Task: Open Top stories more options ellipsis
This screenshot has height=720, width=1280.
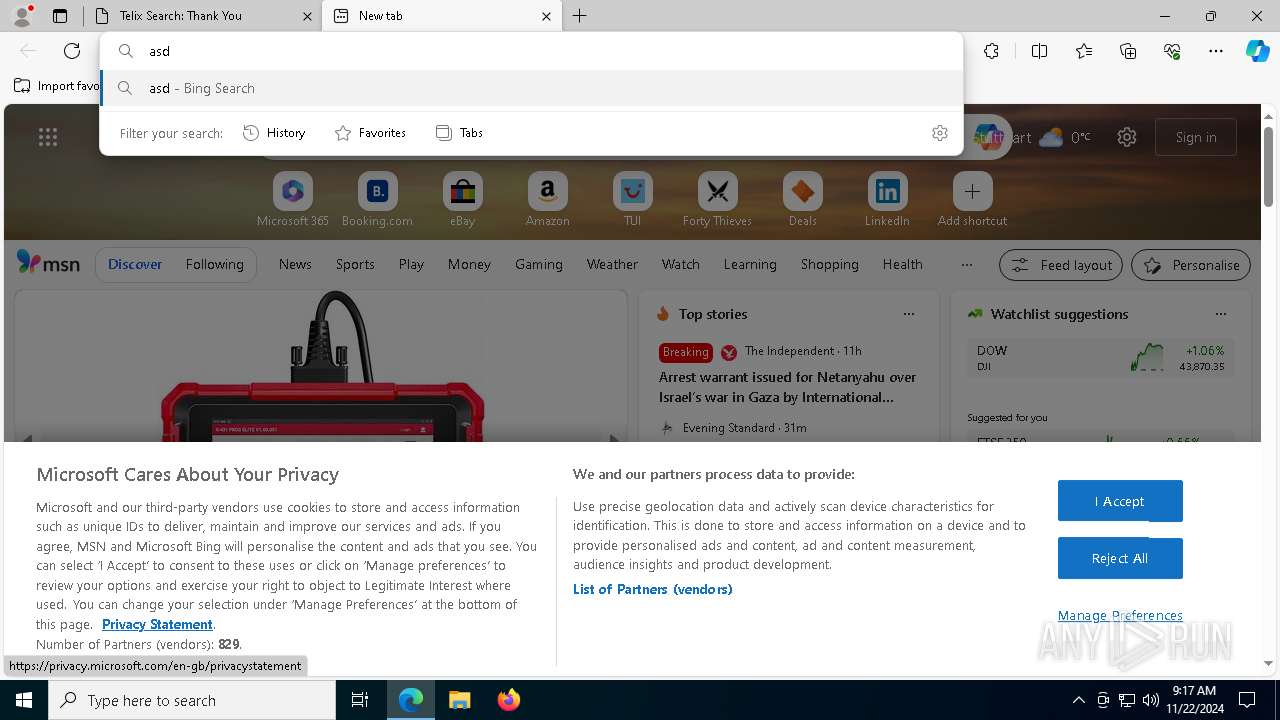Action: 909,314
